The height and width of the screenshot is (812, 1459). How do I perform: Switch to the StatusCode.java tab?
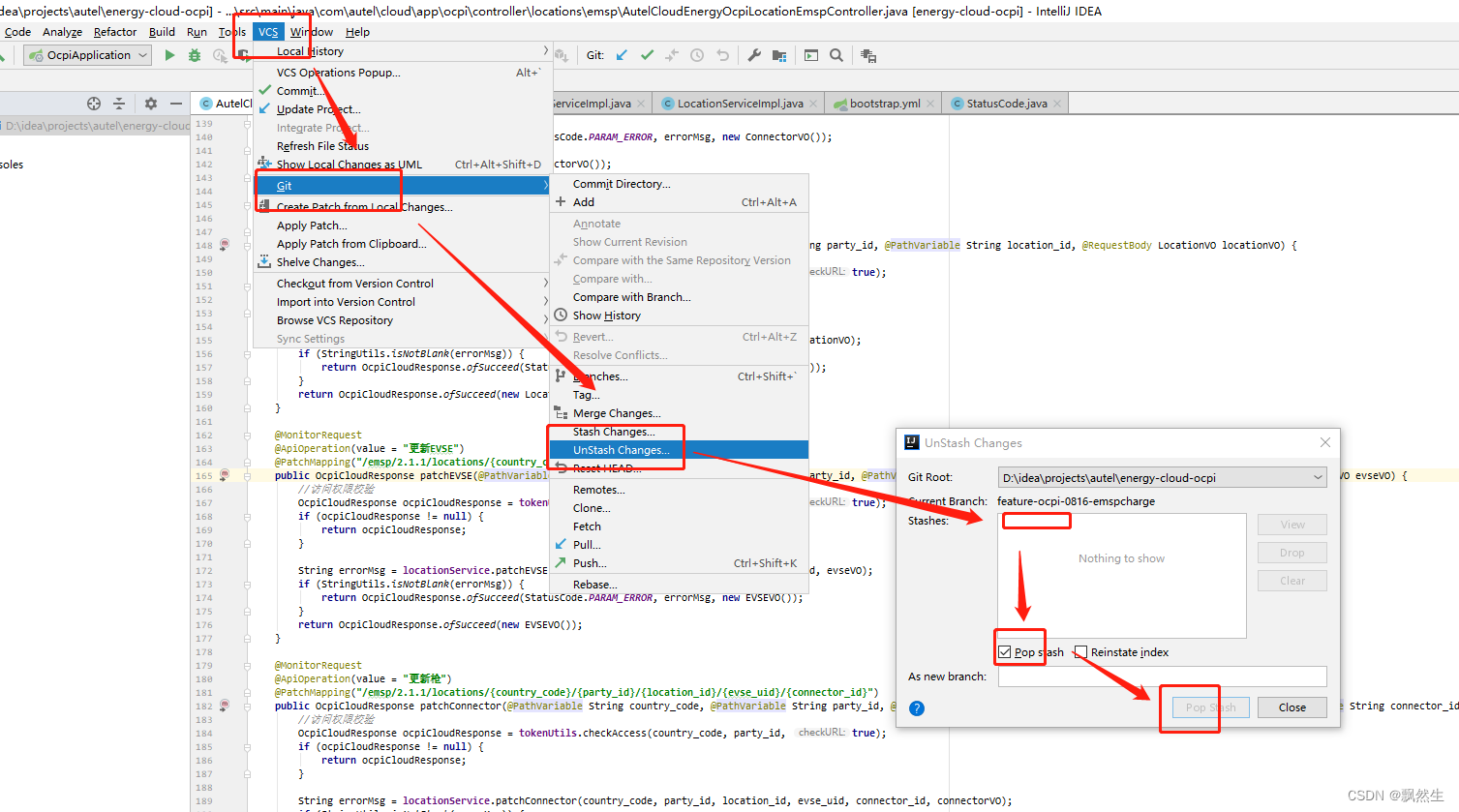tap(1007, 104)
